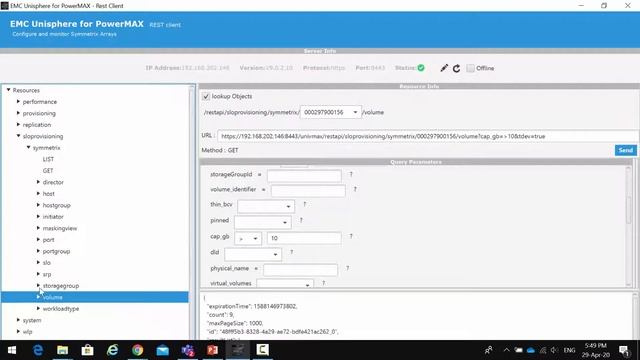This screenshot has height=360, width=640.
Task: Expand the performance tree node
Action: pyautogui.click(x=18, y=101)
